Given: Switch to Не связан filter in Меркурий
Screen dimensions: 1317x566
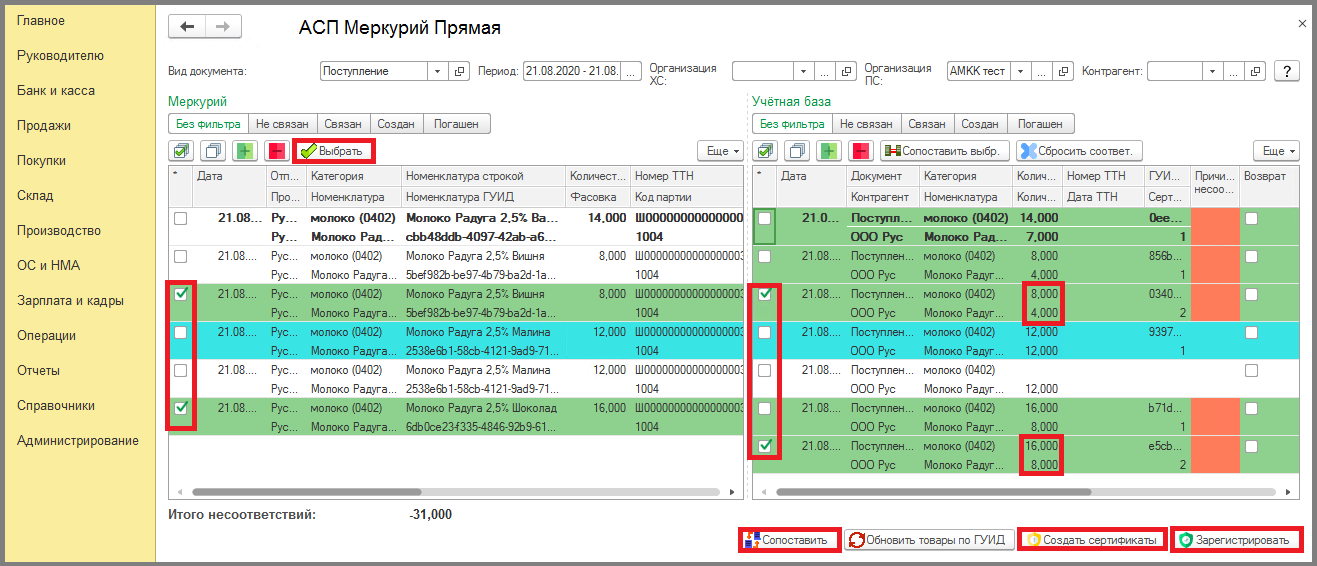Looking at the screenshot, I should pyautogui.click(x=282, y=124).
